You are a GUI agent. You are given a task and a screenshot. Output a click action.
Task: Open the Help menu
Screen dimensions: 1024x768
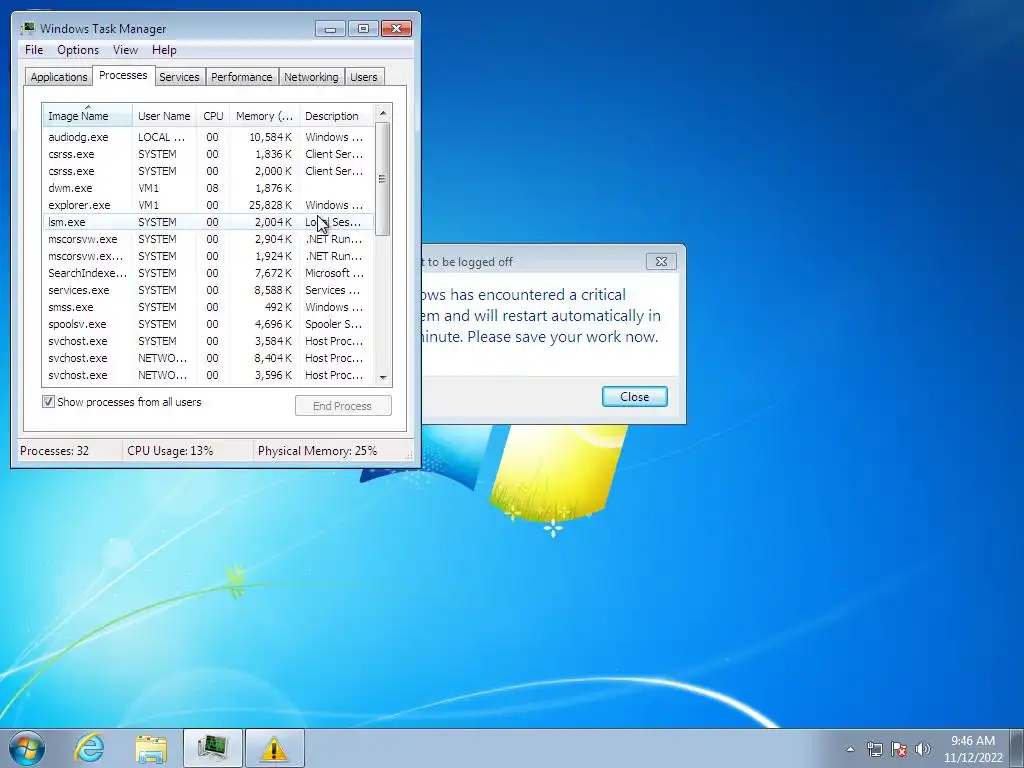[164, 50]
